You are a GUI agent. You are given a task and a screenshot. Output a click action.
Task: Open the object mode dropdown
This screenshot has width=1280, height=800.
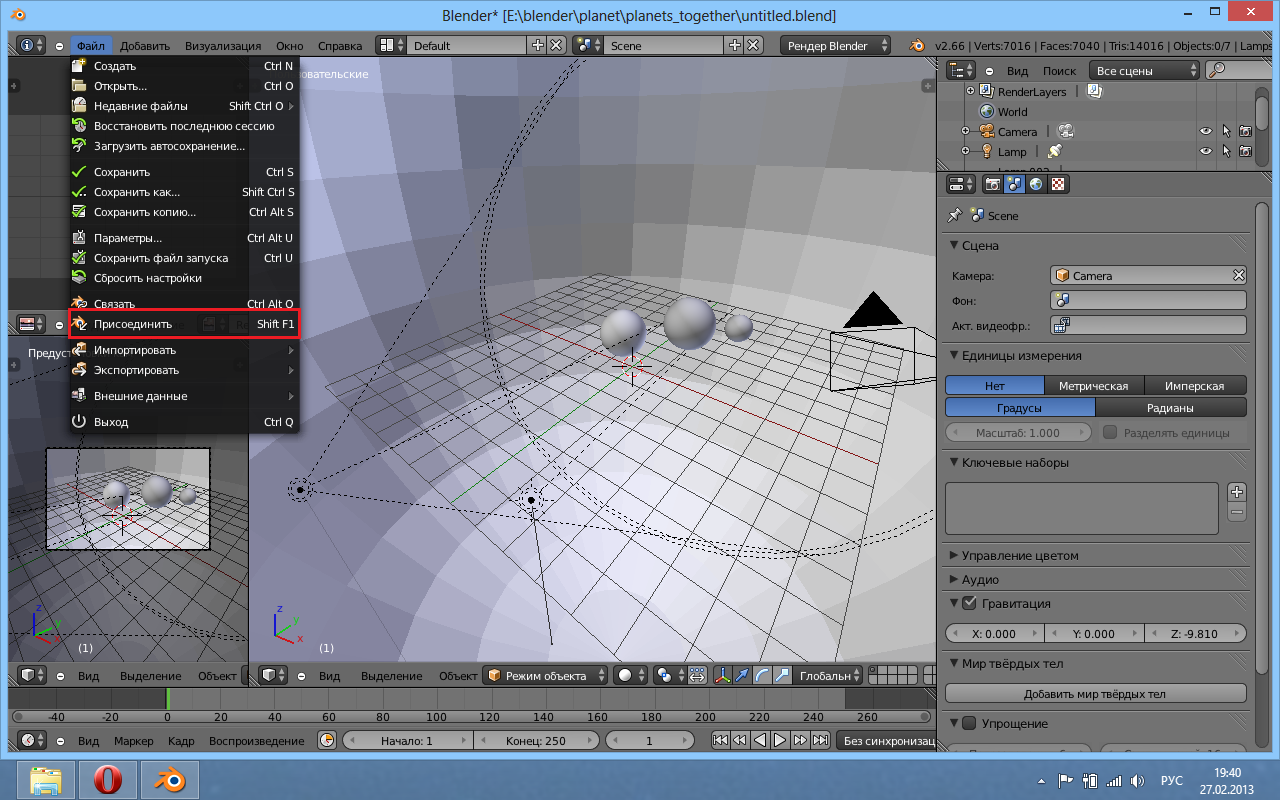point(544,676)
